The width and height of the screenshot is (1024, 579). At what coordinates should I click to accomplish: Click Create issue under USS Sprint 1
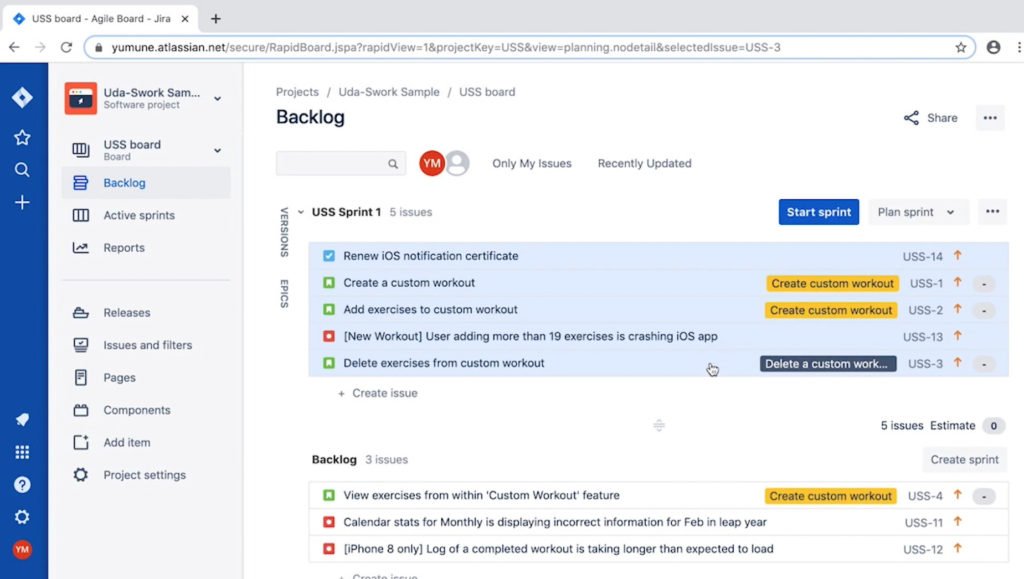pyautogui.click(x=377, y=393)
